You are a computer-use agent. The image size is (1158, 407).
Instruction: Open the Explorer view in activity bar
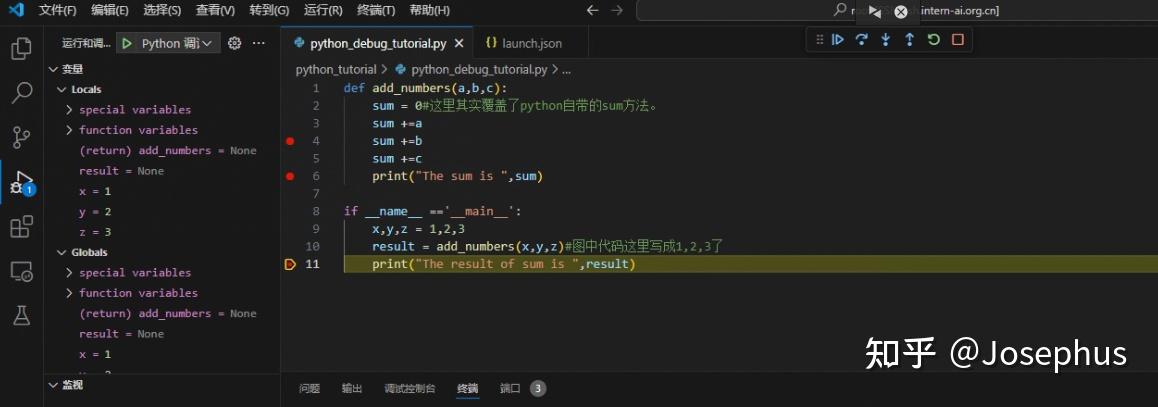click(21, 49)
